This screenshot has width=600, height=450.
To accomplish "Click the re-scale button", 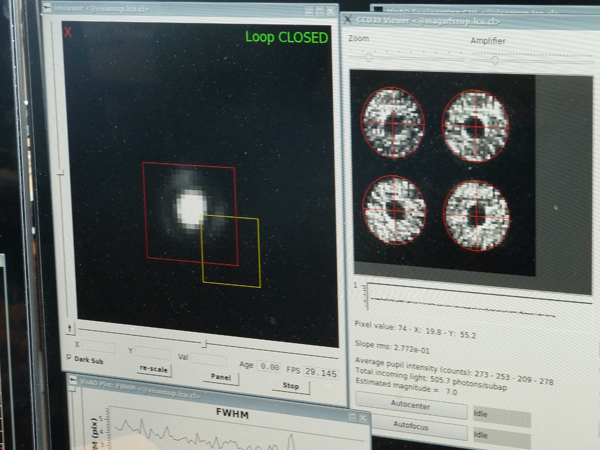I will (x=154, y=369).
